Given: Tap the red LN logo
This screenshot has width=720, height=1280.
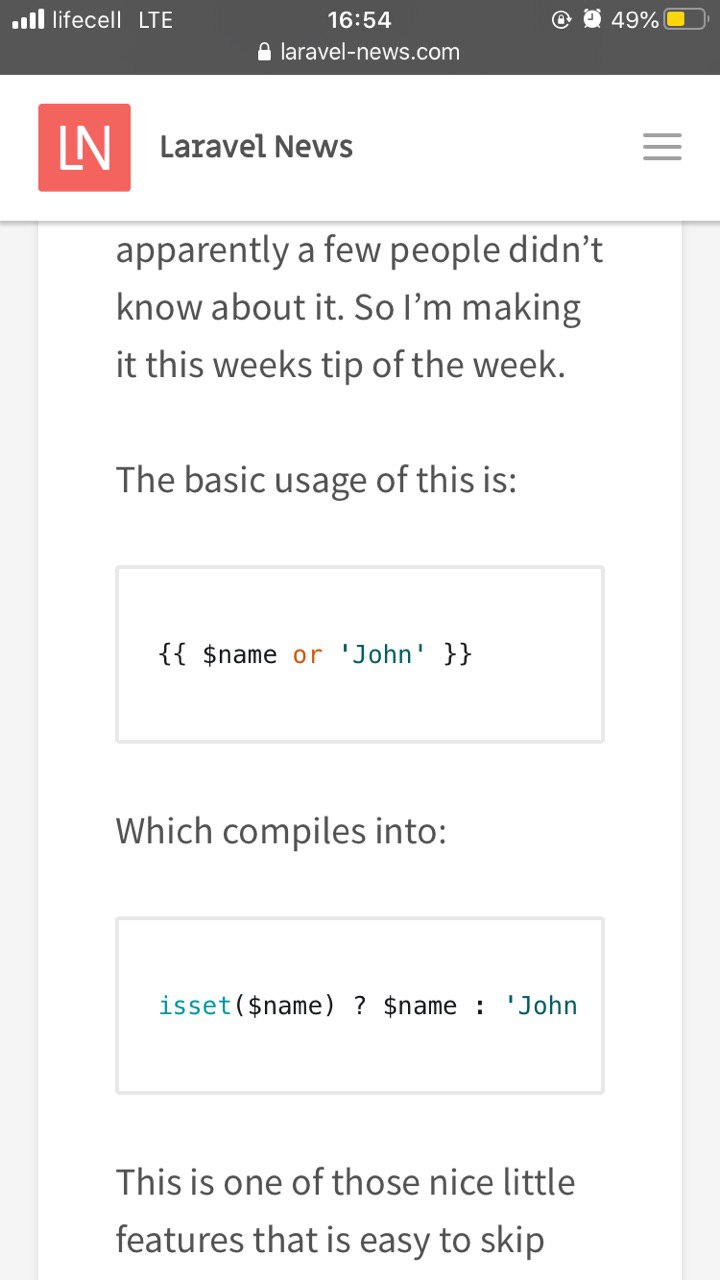Looking at the screenshot, I should (x=84, y=147).
